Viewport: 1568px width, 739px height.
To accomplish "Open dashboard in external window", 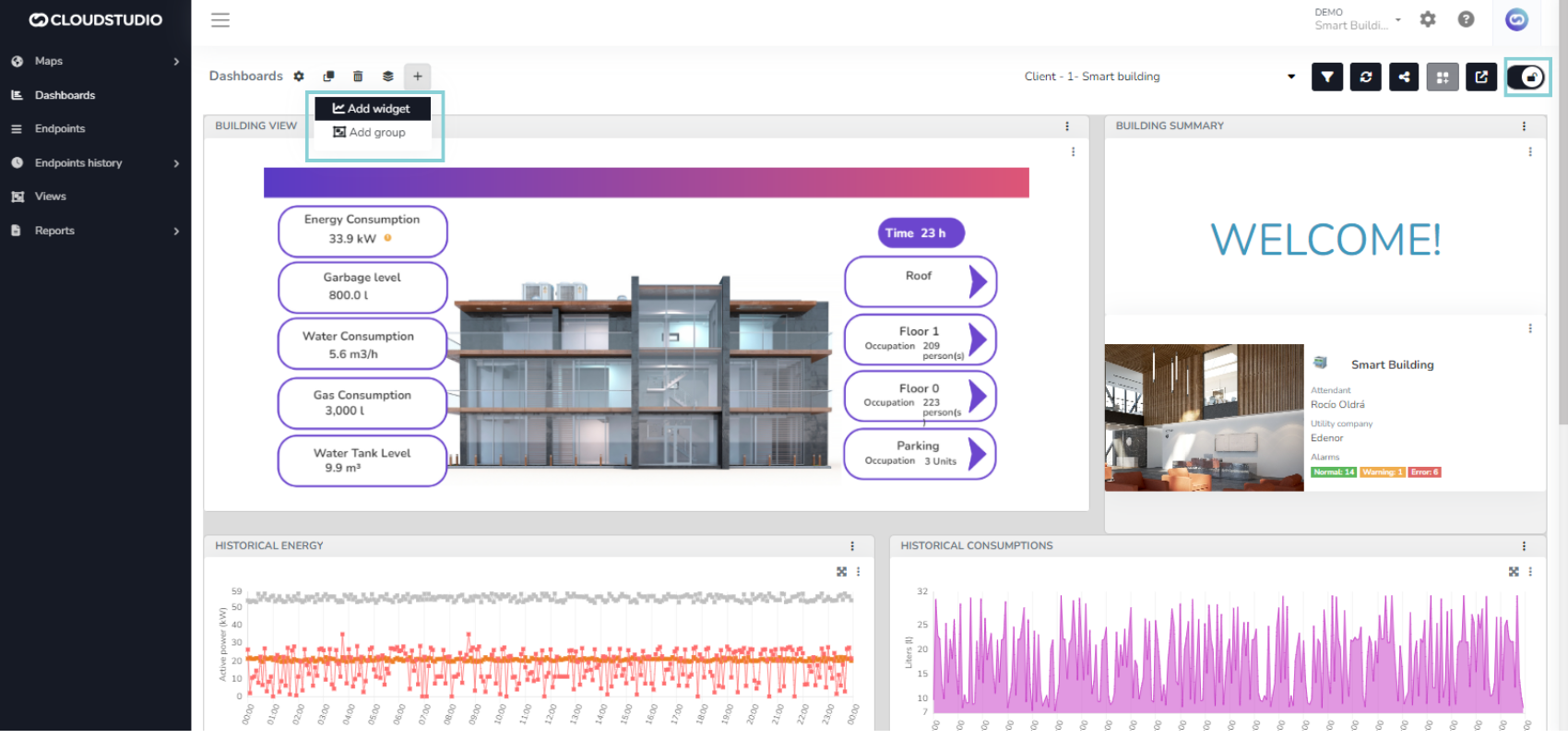I will pos(1481,77).
